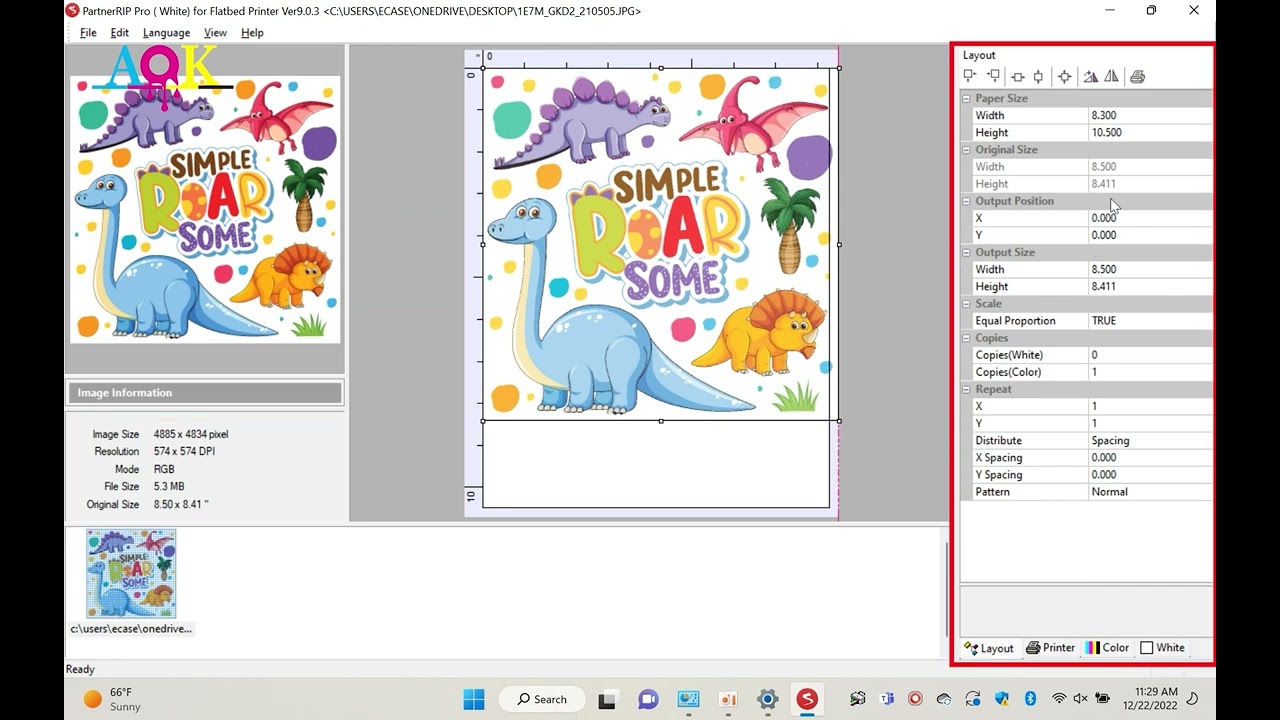
Task: Click the Repeat X value field
Action: (1150, 407)
